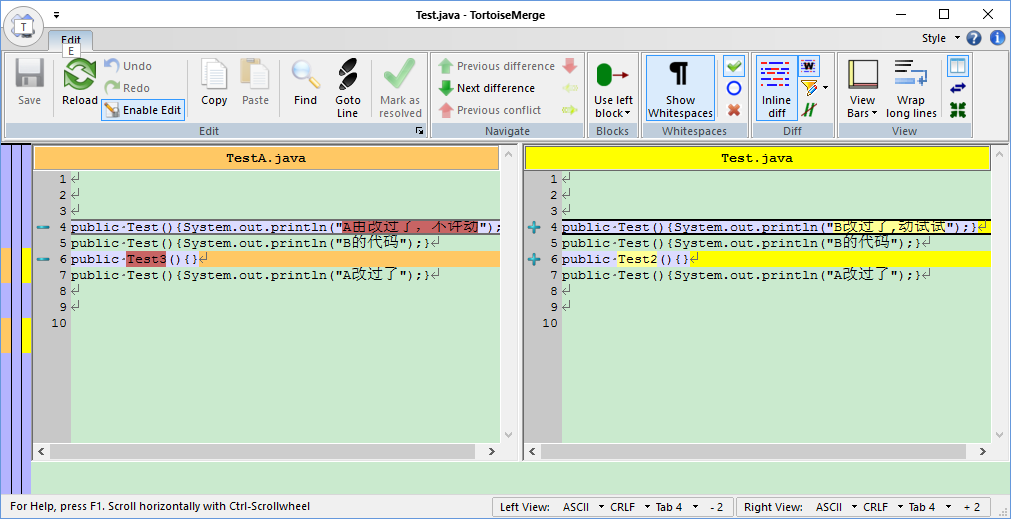Image resolution: width=1011 pixels, height=519 pixels.
Task: Open Find with the magnifier icon
Action: 305,83
